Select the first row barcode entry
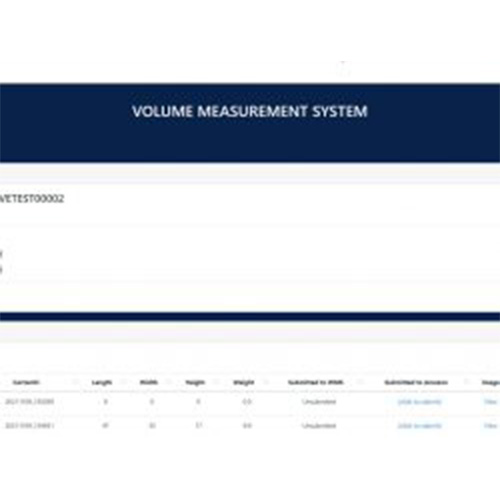 coord(29,402)
